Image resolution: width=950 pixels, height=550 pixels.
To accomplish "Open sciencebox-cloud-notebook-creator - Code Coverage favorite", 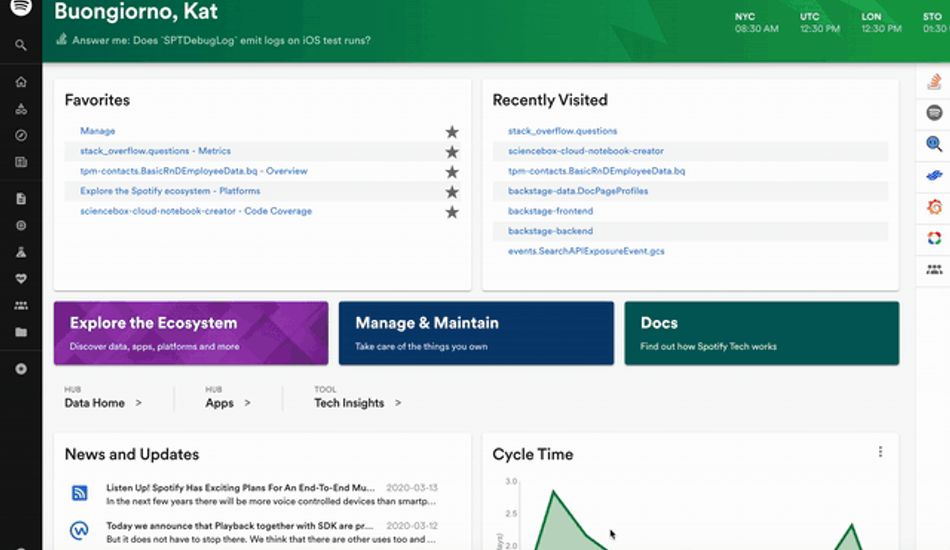I will coord(196,211).
